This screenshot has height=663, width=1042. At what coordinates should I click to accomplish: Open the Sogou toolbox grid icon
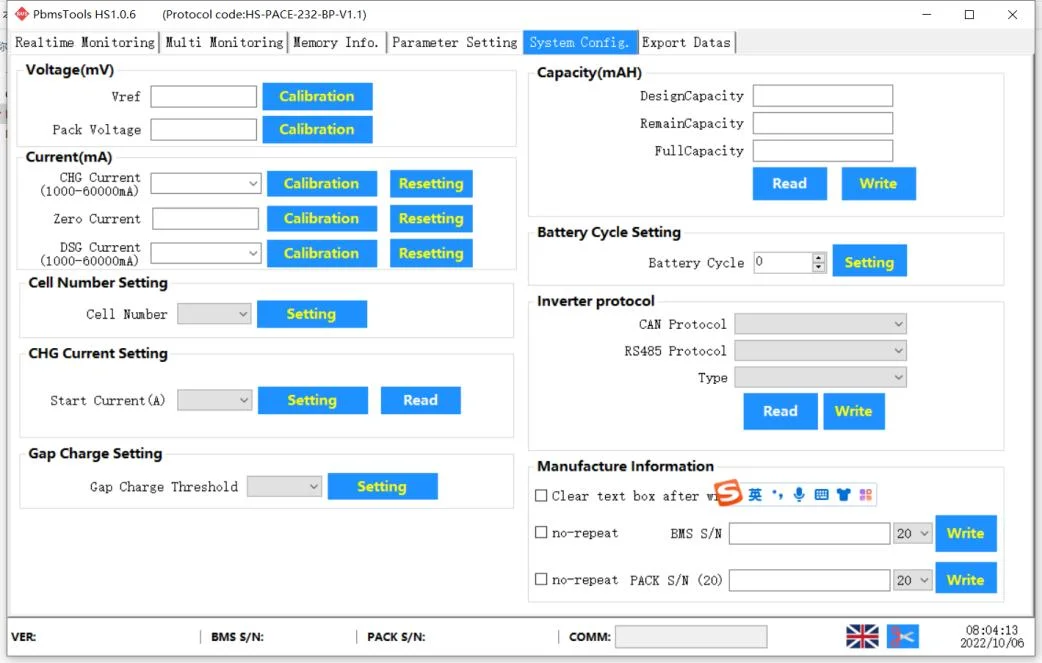pos(866,495)
